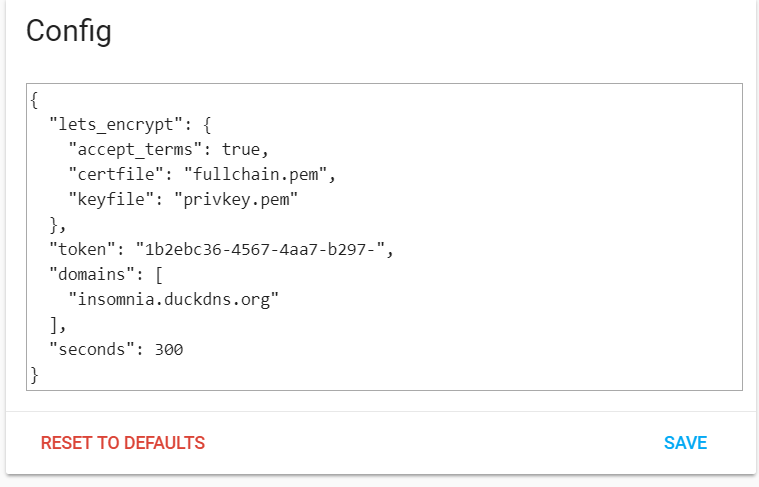Click the closing bracket of domains array
The height and width of the screenshot is (487, 759).
coord(54,324)
